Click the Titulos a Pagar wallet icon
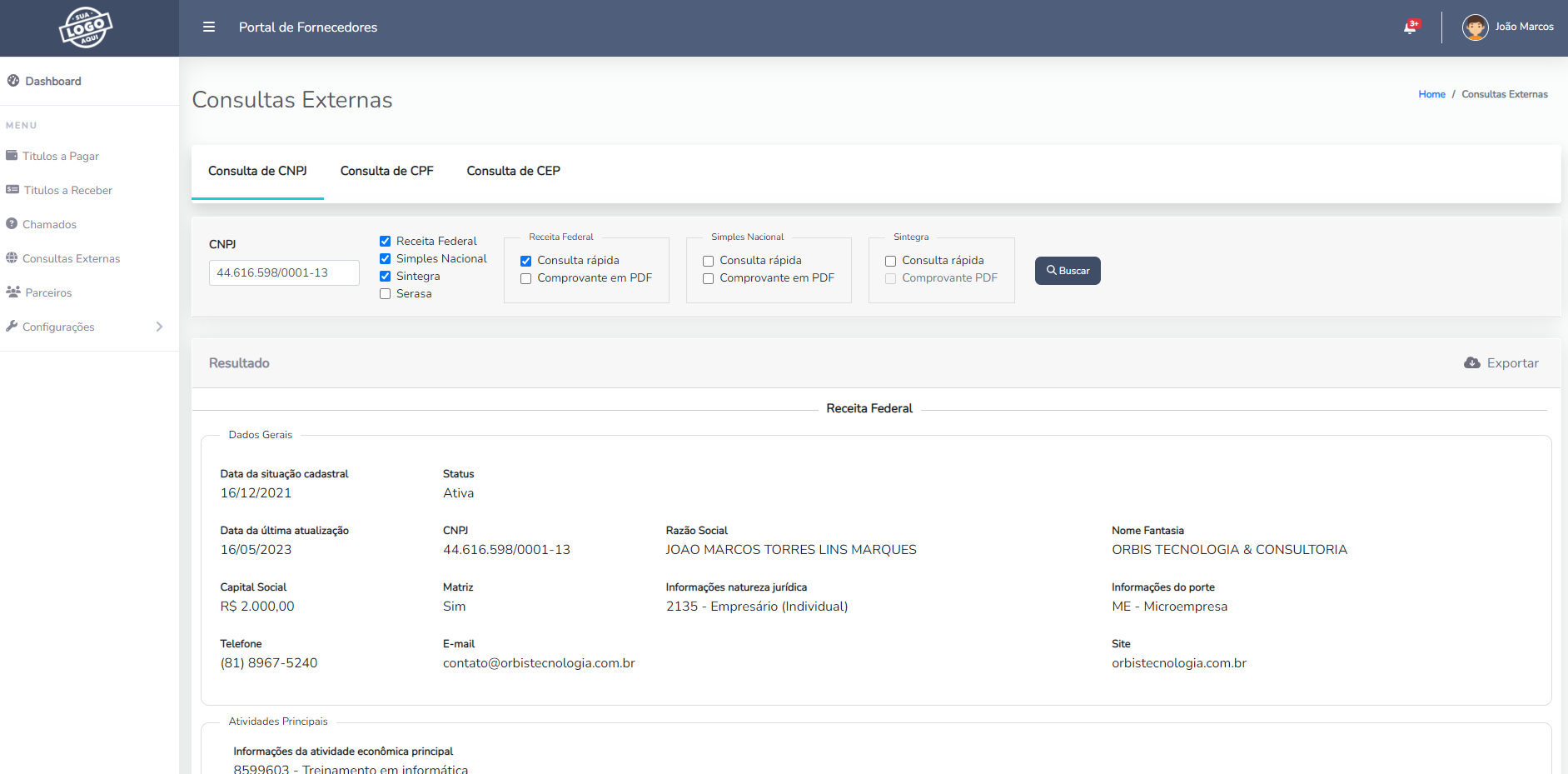Screen dimensions: 1568x774 12,156
